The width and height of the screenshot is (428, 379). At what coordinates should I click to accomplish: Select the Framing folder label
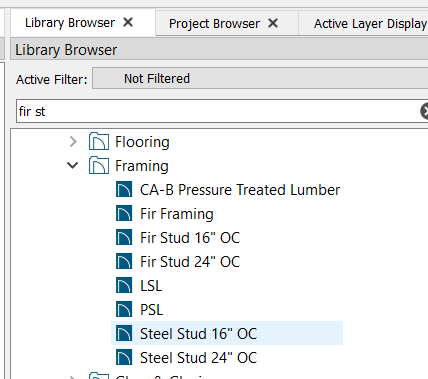pos(142,166)
